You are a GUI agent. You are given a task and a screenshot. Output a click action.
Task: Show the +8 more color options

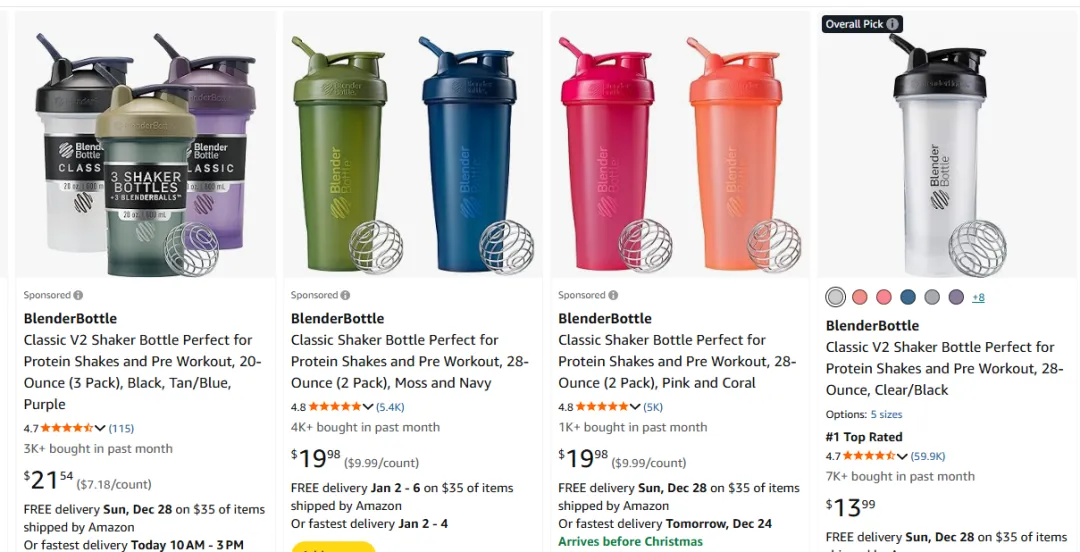[978, 298]
